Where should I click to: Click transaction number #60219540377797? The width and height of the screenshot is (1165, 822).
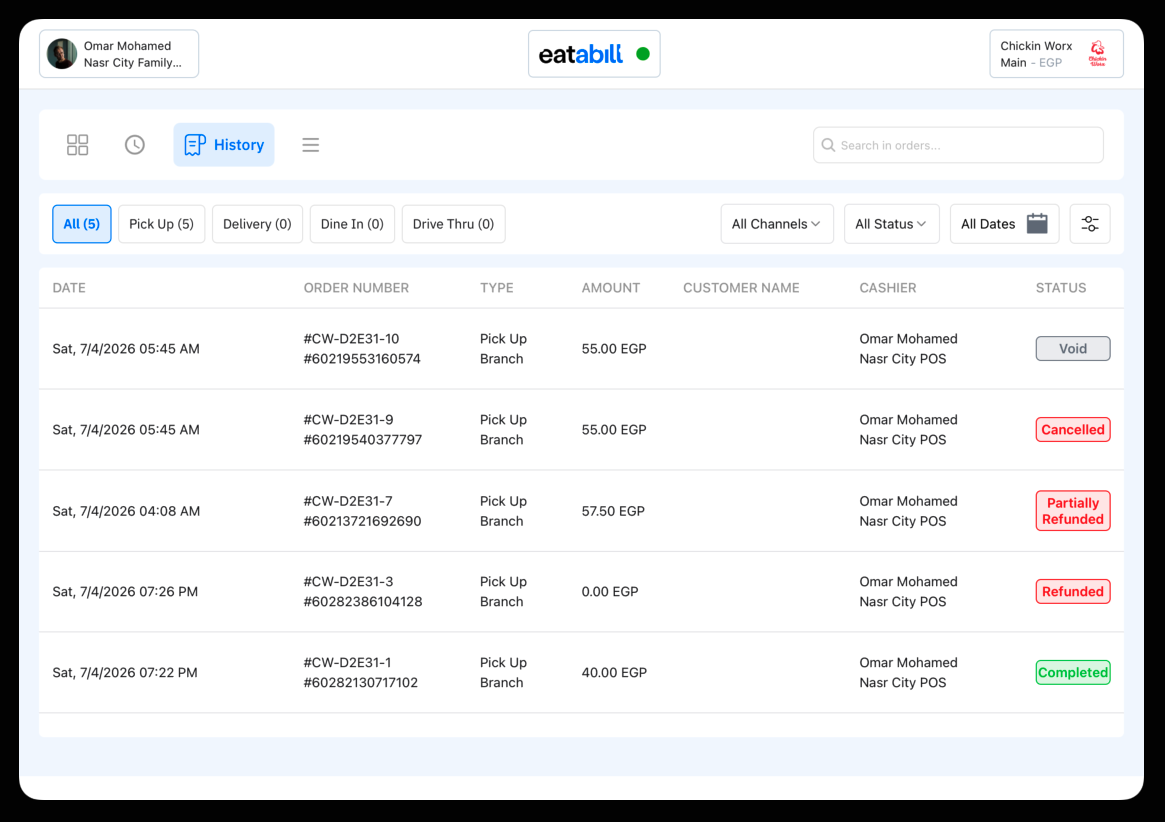tap(363, 440)
